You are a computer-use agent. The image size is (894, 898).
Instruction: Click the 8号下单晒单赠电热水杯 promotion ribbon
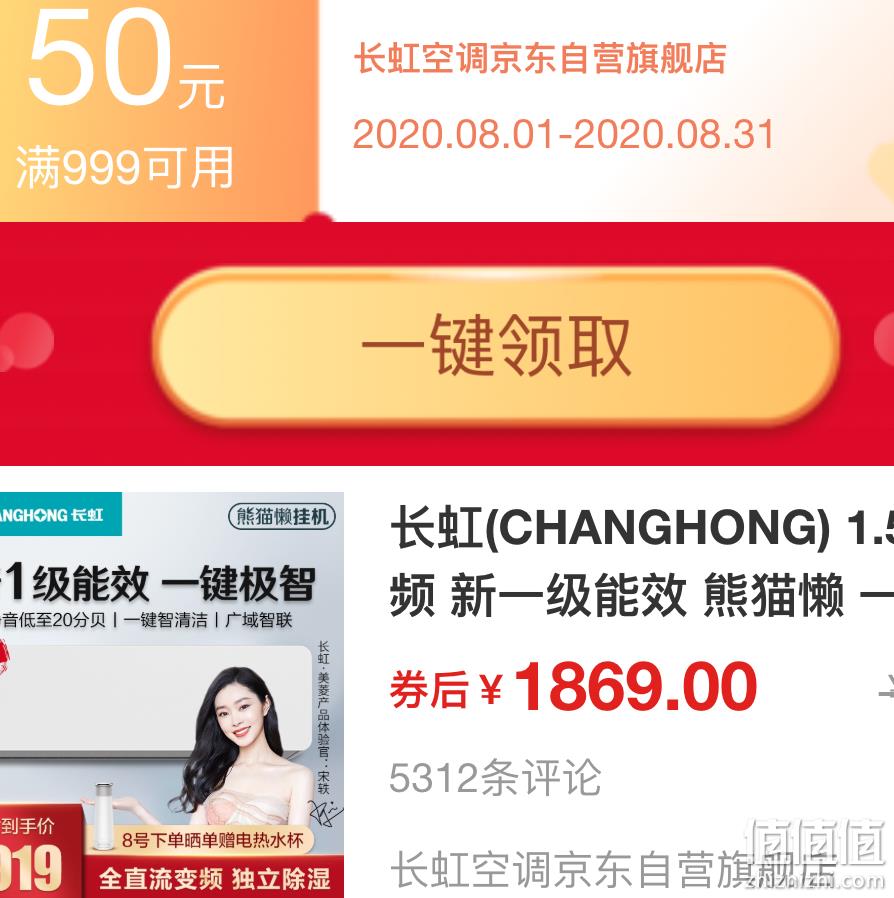coord(213,841)
